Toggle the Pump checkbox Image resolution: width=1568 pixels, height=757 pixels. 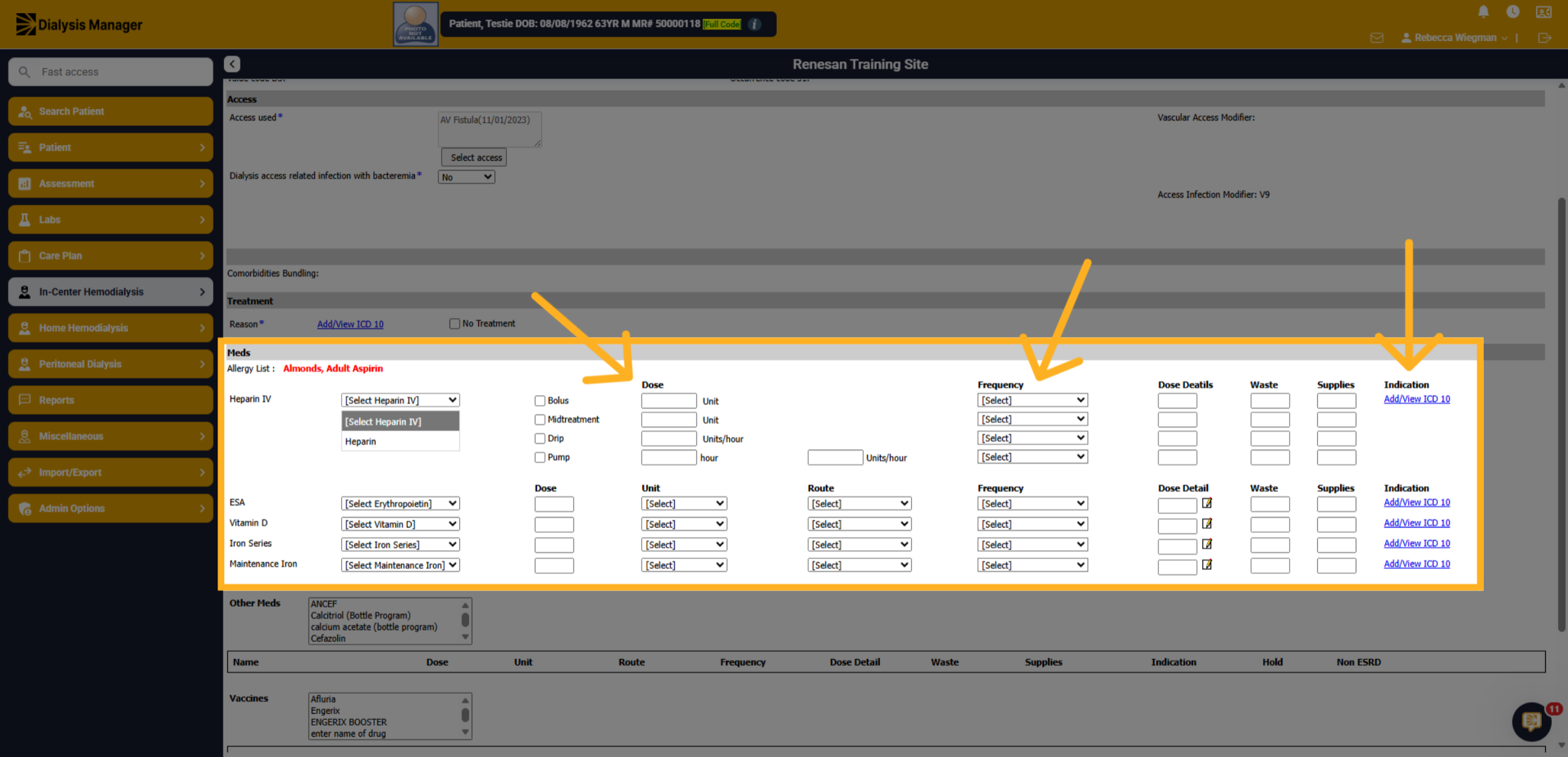point(540,458)
